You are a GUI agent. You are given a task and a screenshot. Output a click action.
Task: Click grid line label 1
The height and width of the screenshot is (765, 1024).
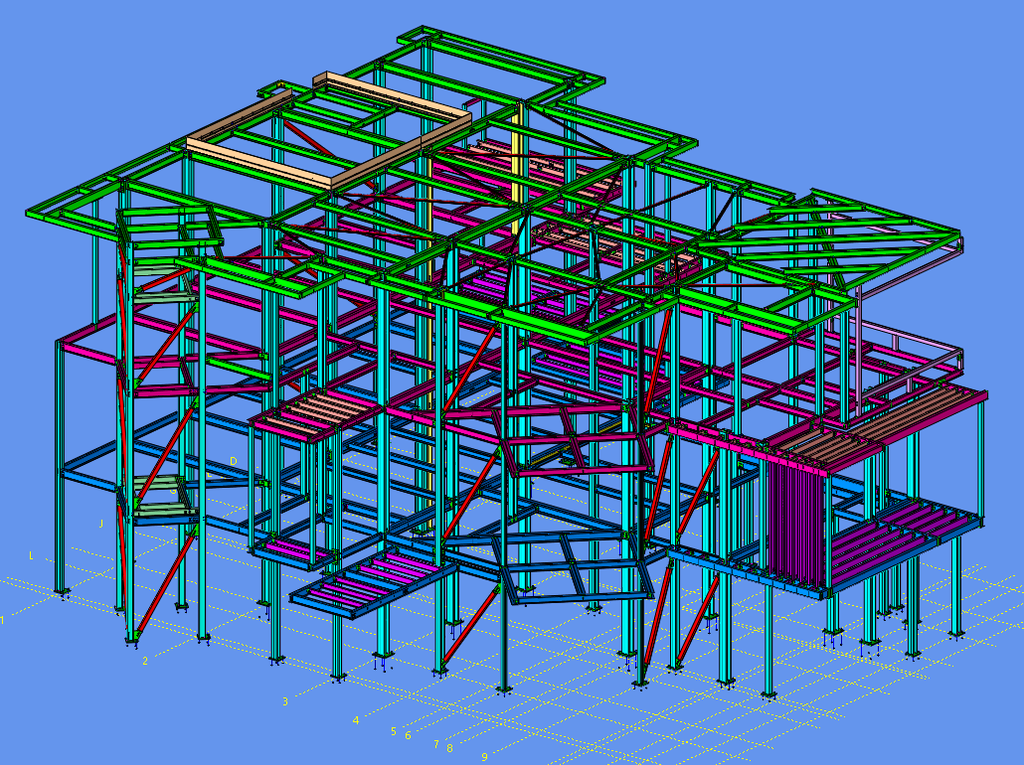coord(3,620)
